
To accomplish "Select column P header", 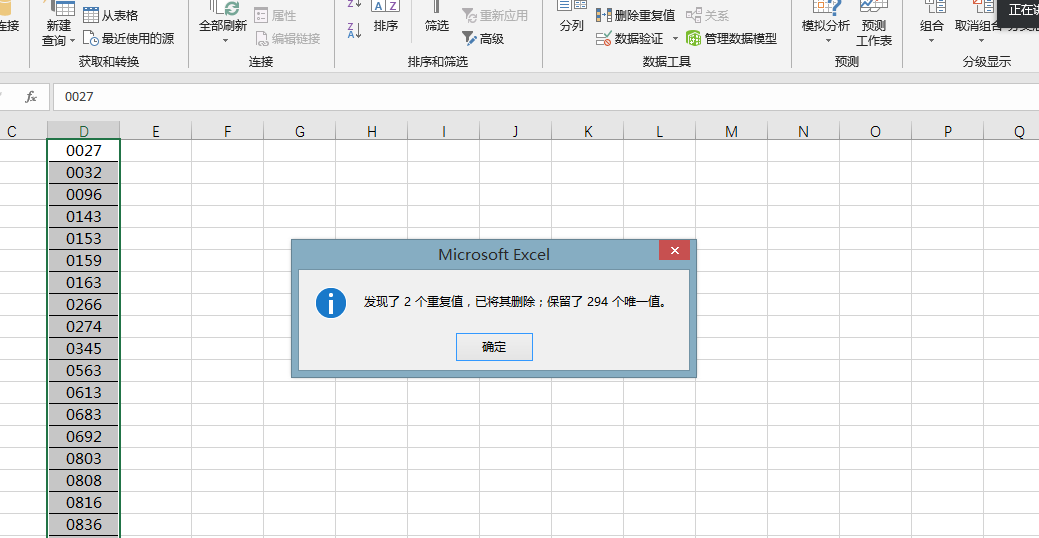I will click(x=948, y=131).
